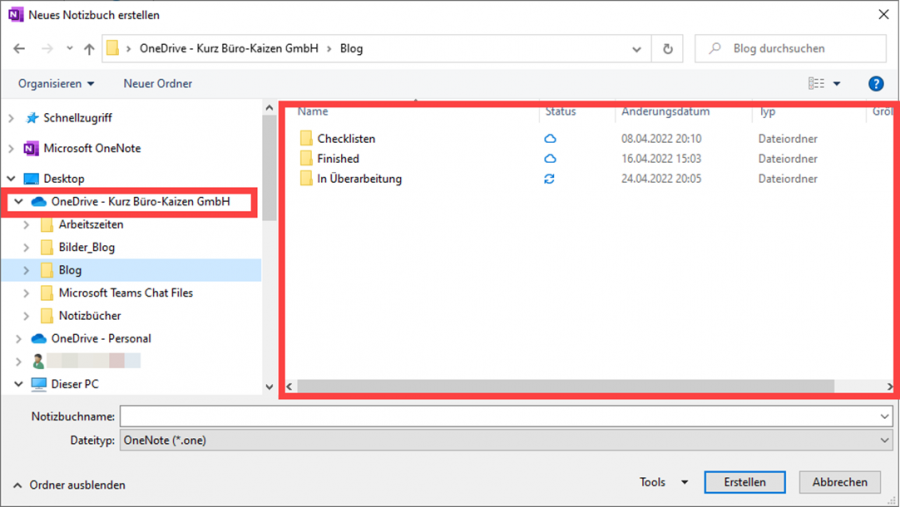Select the Finished folder
Image resolution: width=900 pixels, height=507 pixels.
click(338, 159)
